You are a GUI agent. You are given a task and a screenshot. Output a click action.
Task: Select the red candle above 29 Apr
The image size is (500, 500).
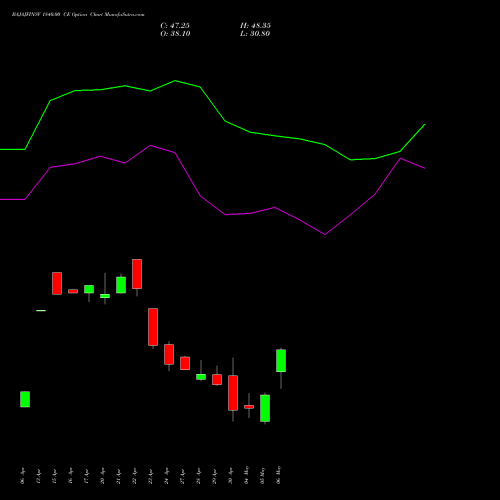(x=217, y=380)
